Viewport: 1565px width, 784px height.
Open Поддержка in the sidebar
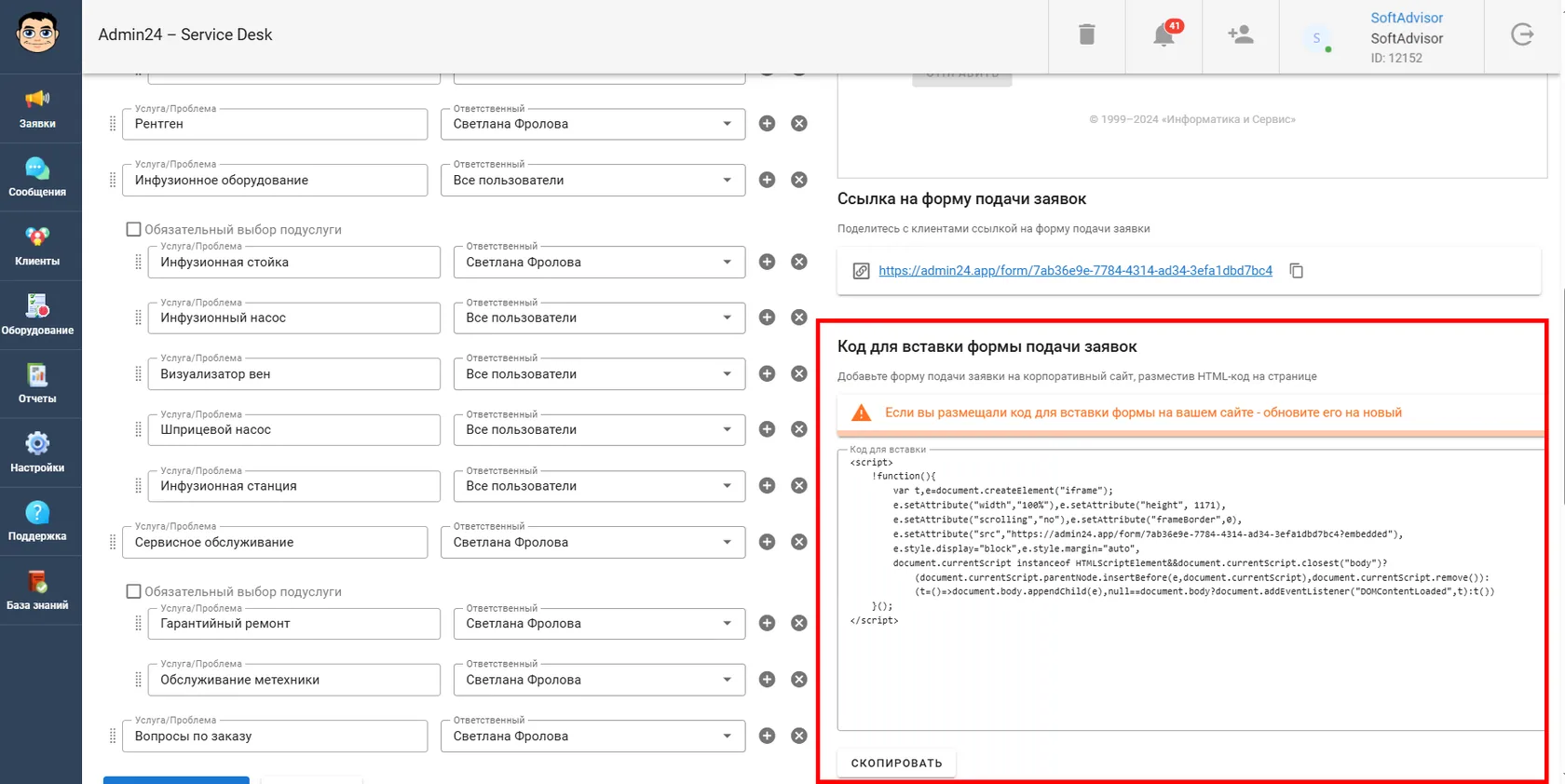point(37,521)
